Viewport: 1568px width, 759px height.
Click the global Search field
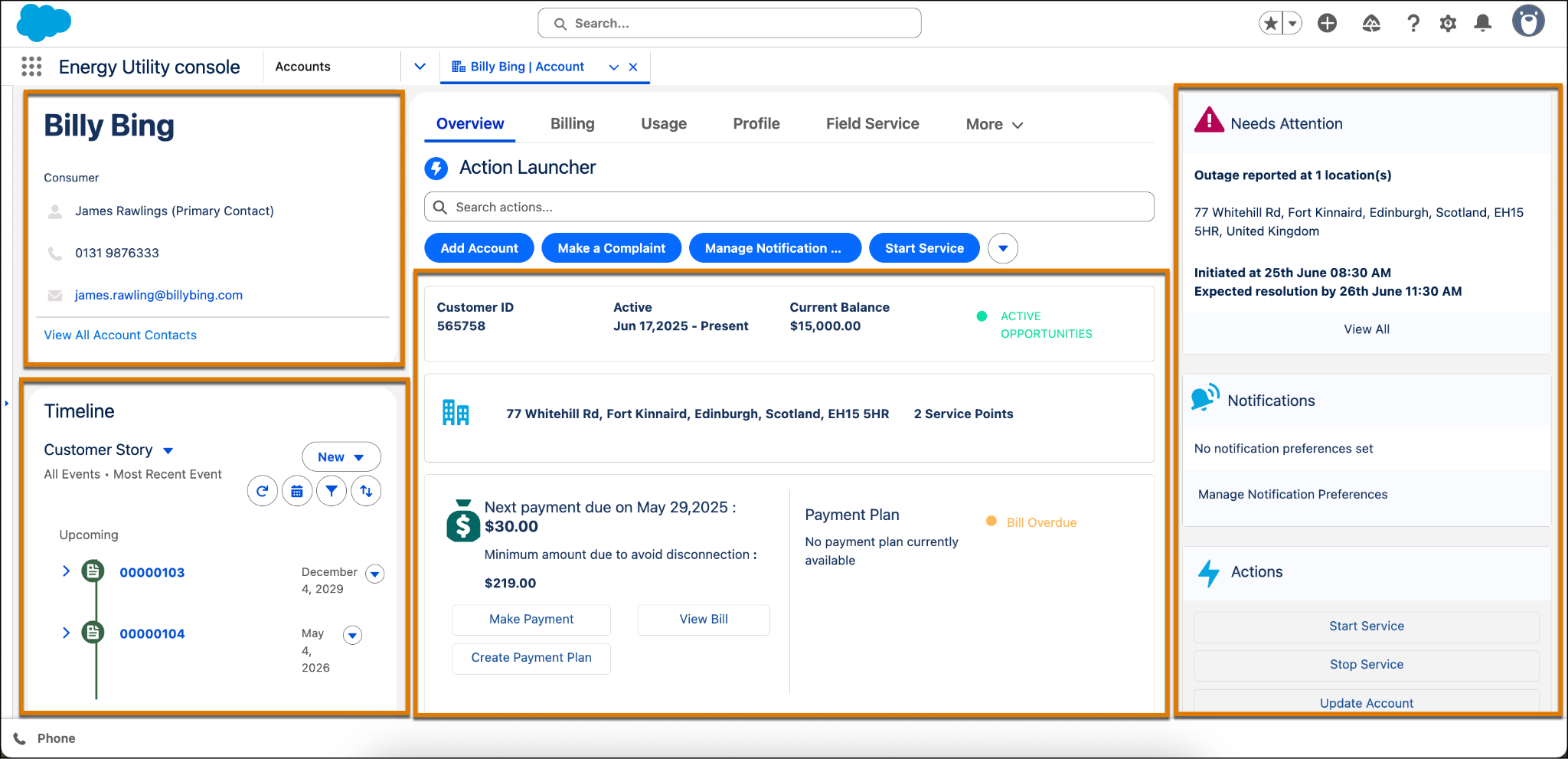click(730, 24)
